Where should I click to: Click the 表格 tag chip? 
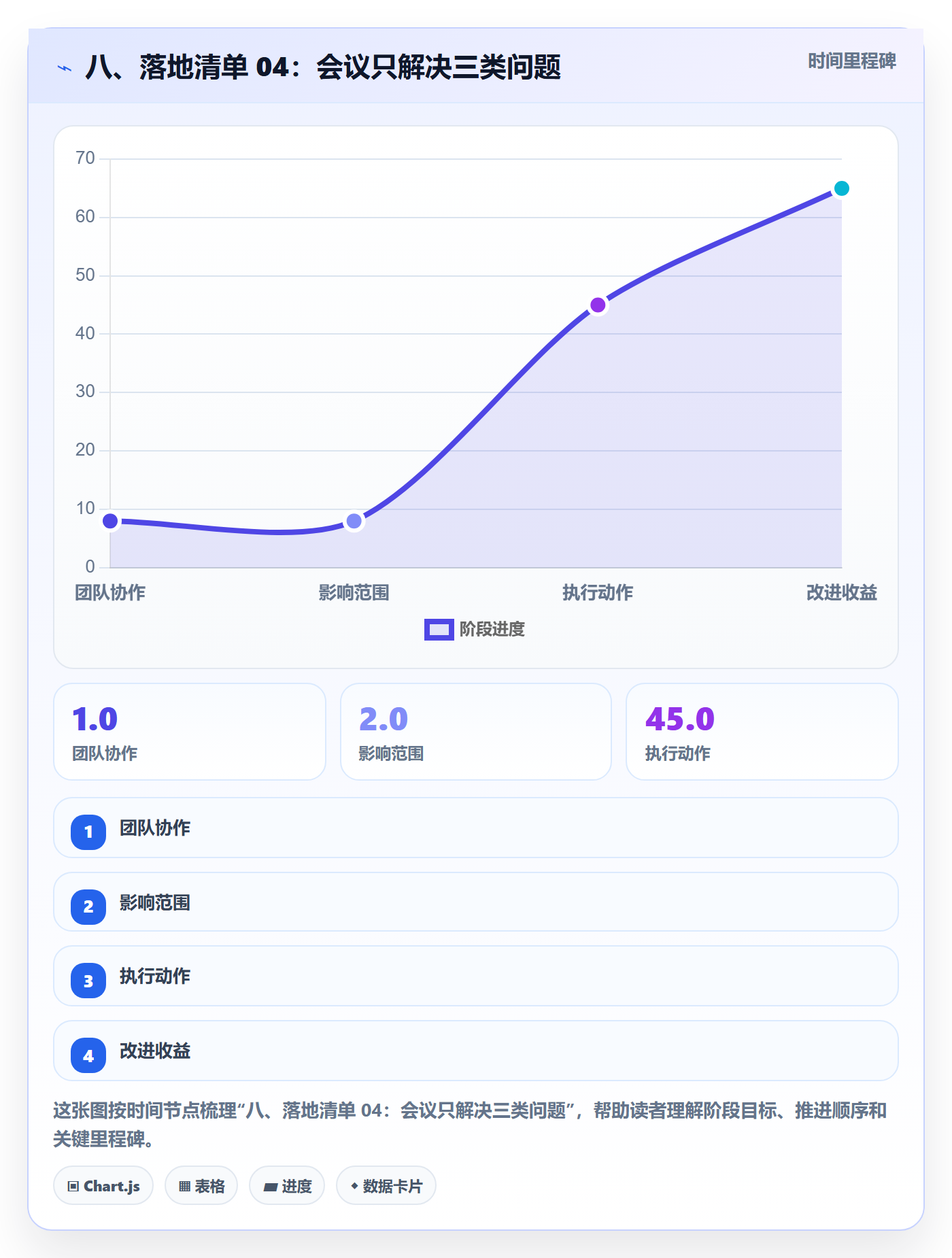coord(201,1185)
